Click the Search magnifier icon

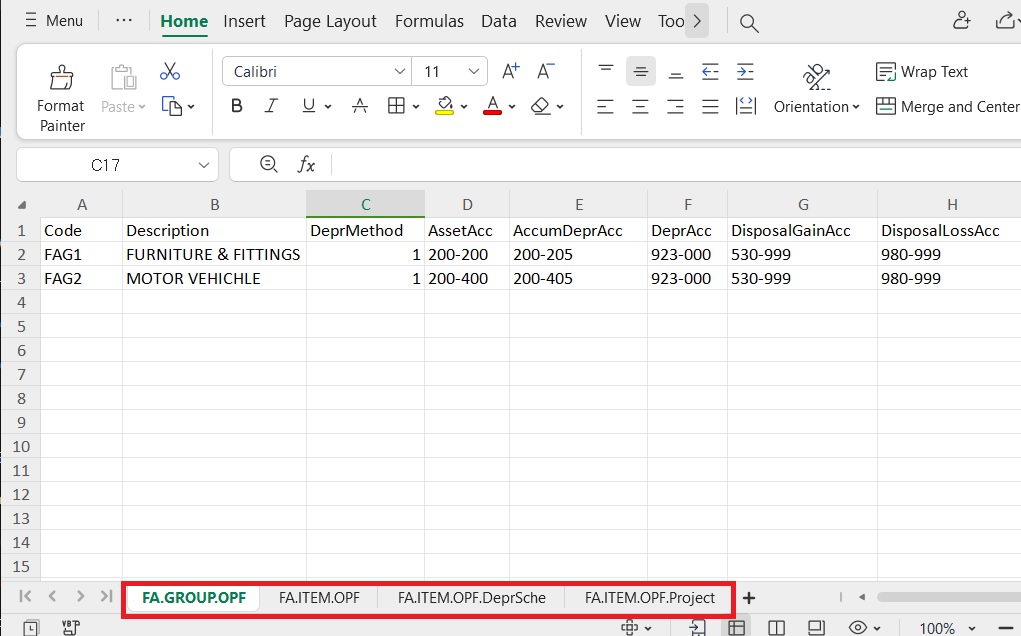[x=749, y=20]
